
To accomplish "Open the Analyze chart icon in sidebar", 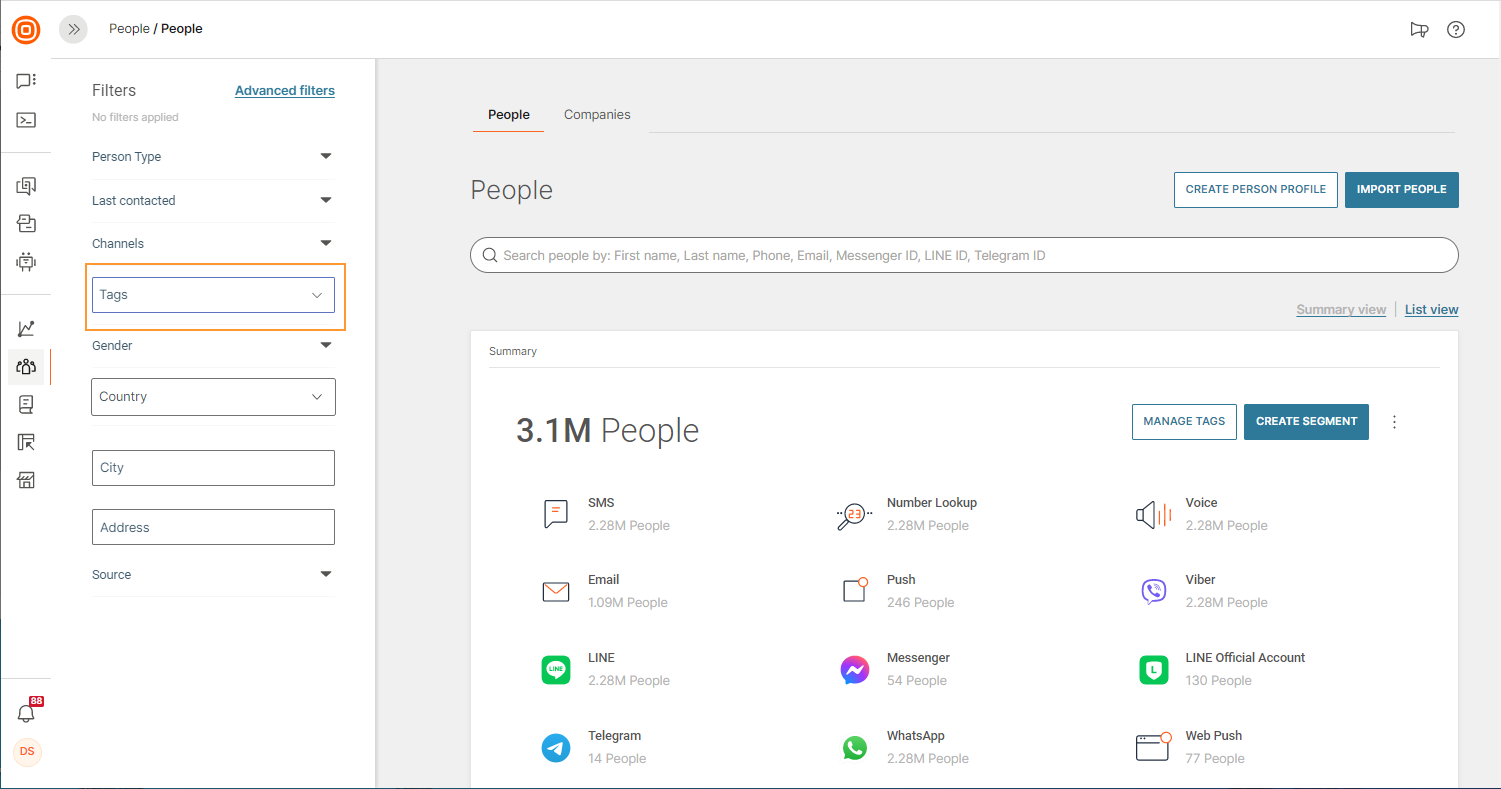I will click(x=26, y=329).
